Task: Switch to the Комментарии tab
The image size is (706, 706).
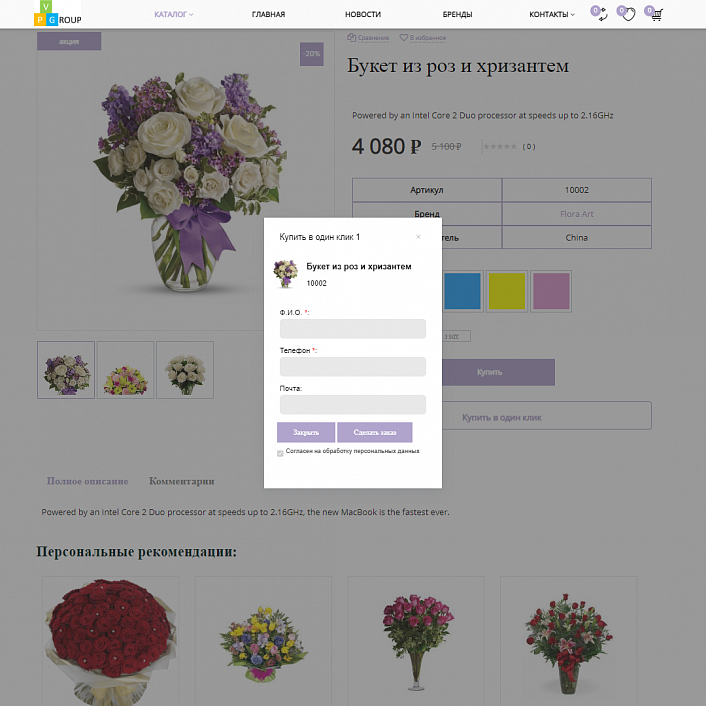Action: coord(181,481)
